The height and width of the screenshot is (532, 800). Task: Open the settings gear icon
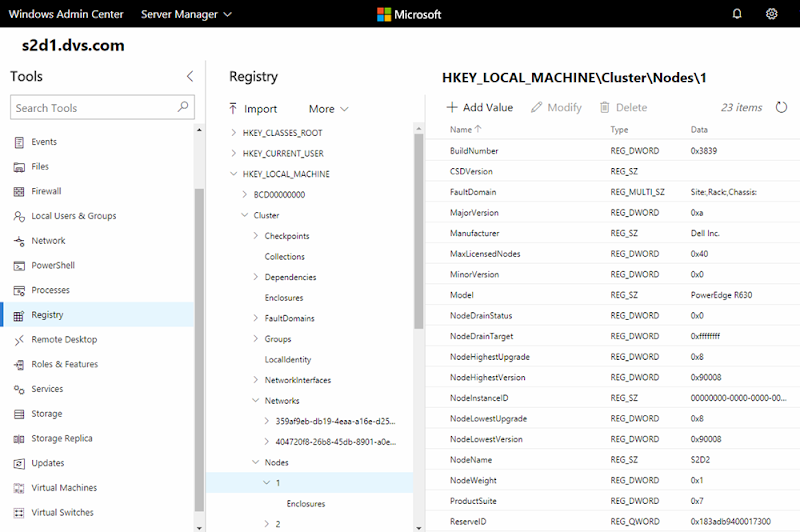(771, 14)
